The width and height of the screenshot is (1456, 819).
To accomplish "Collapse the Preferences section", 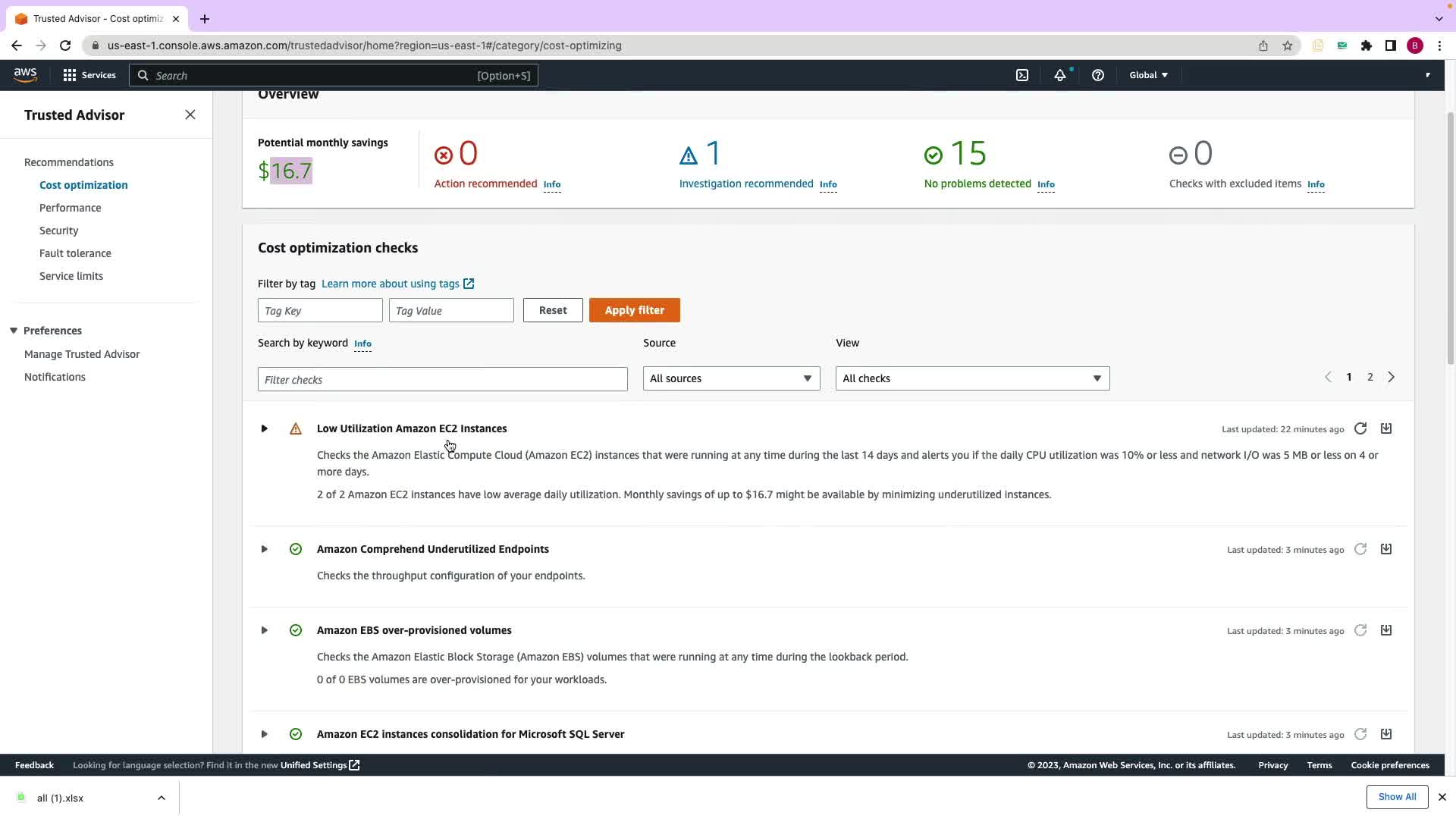I will coord(14,331).
